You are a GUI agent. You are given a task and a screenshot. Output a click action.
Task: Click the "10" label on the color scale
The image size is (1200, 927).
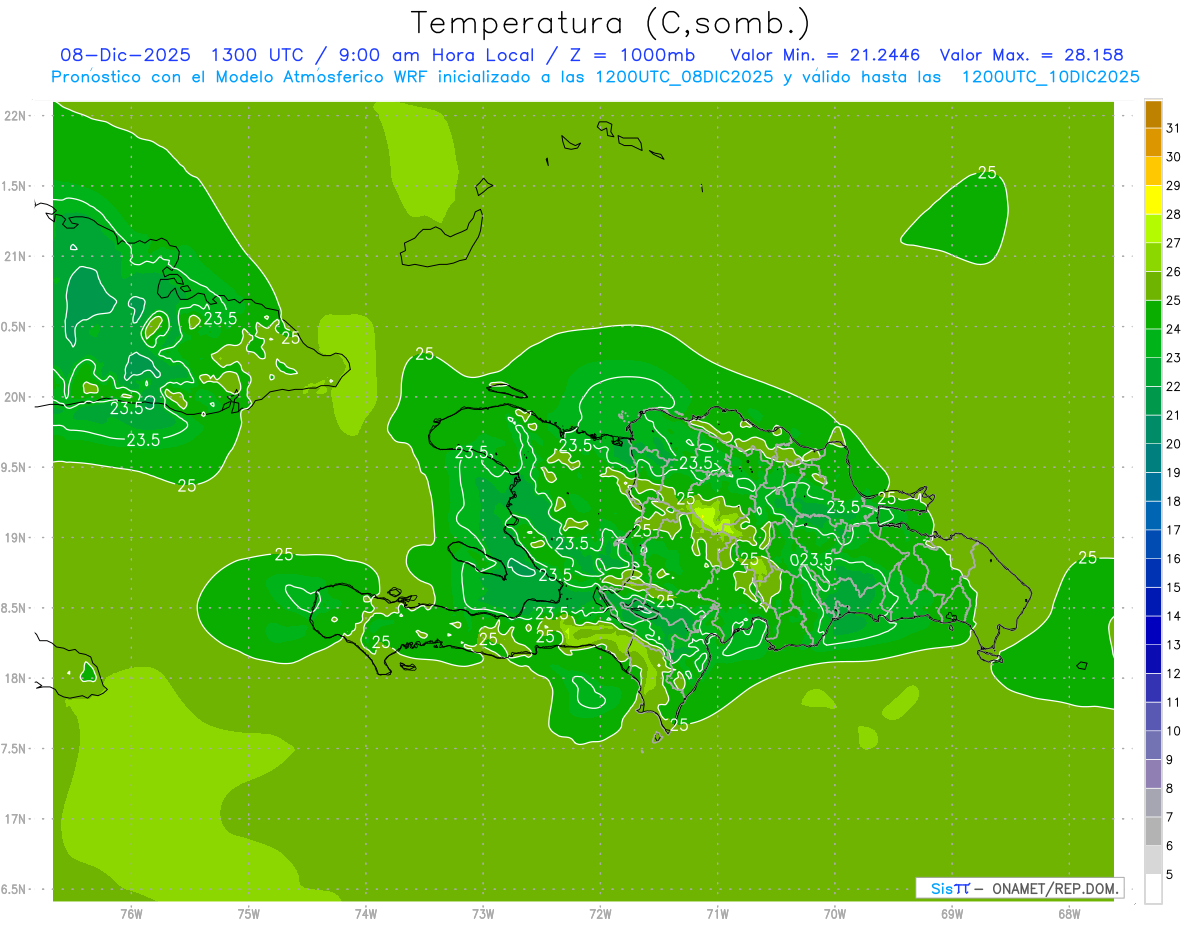[x=1173, y=731]
